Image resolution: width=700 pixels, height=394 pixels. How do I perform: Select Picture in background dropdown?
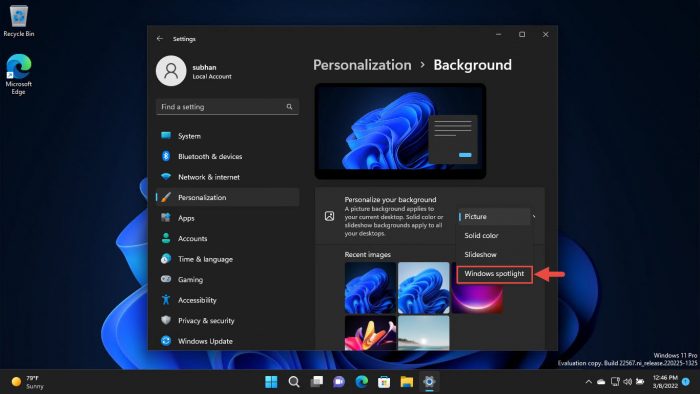tap(494, 216)
